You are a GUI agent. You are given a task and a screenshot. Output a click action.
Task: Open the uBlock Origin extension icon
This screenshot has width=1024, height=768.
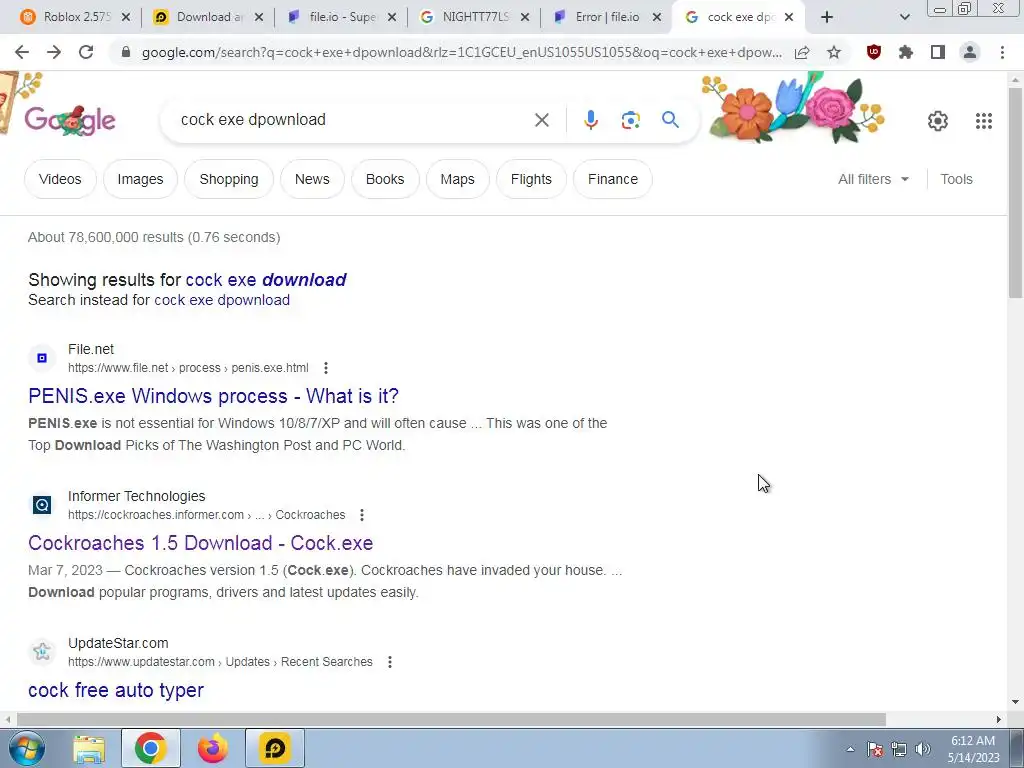[873, 52]
